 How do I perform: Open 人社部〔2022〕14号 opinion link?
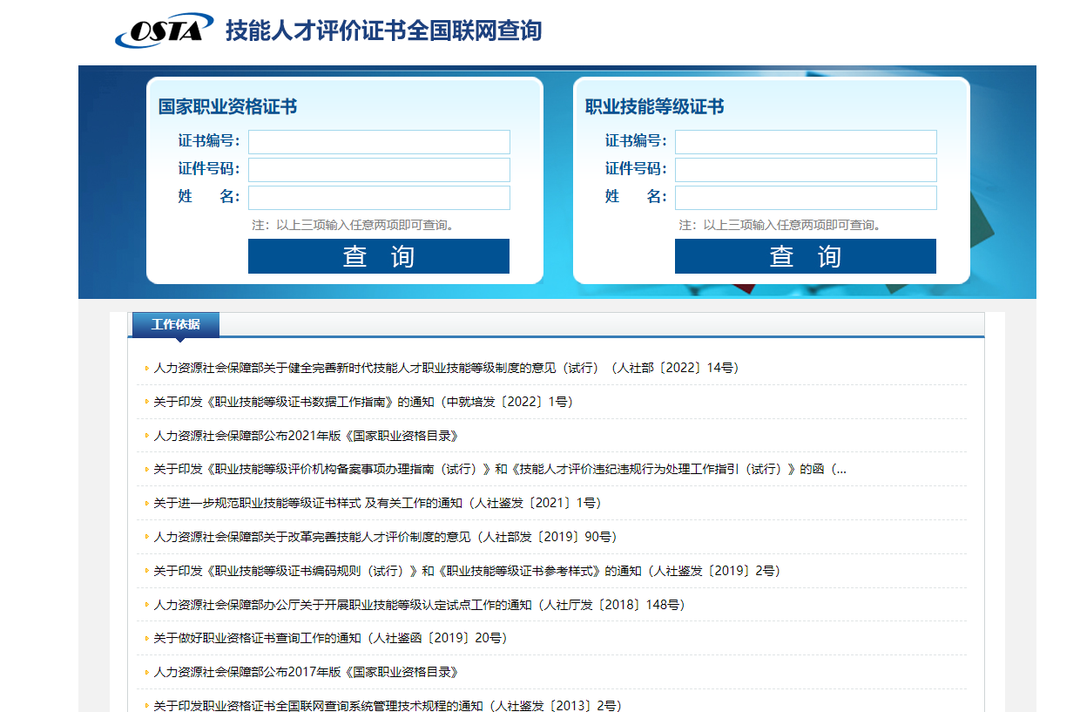(446, 368)
